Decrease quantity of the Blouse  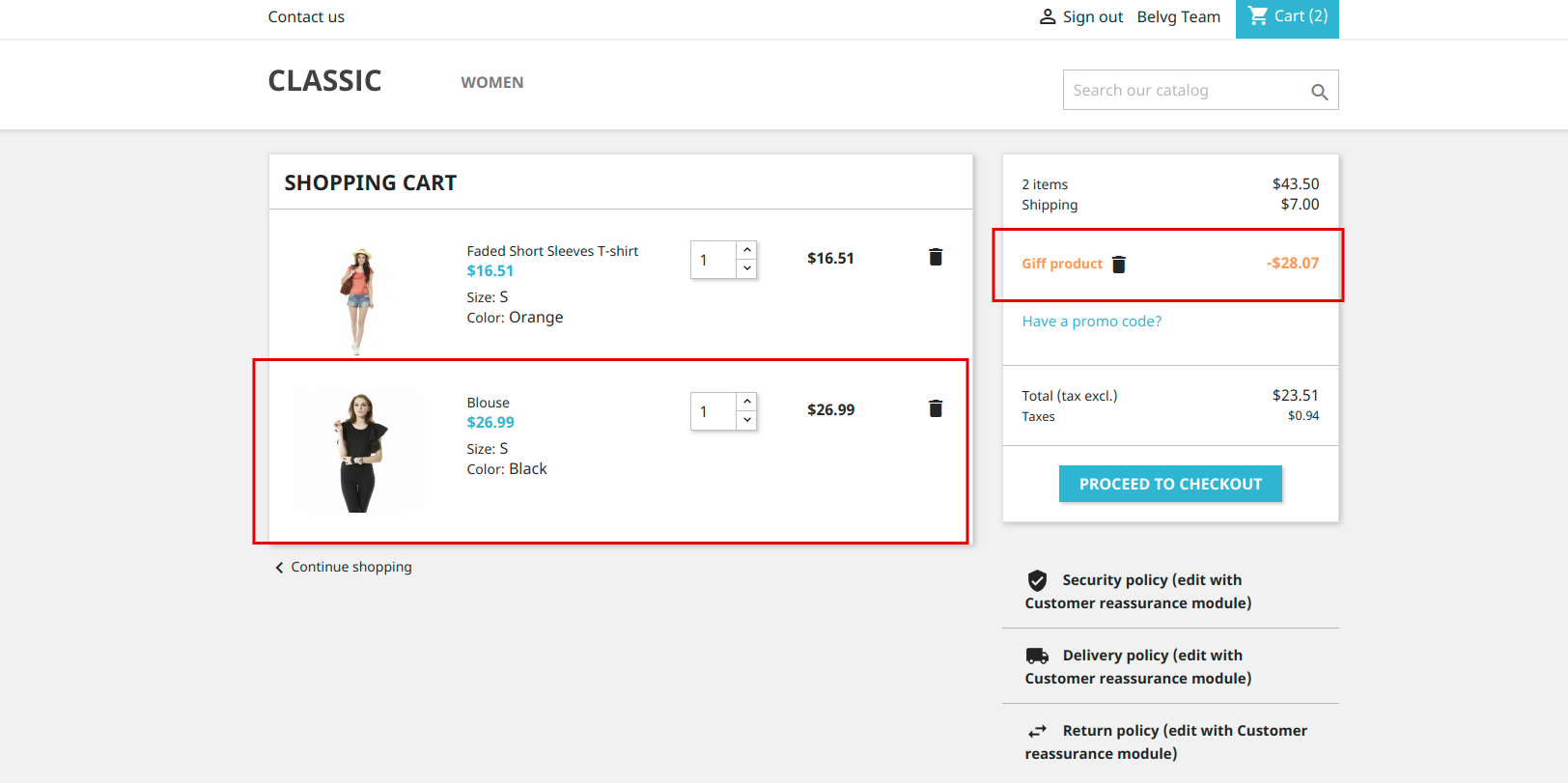(x=747, y=420)
